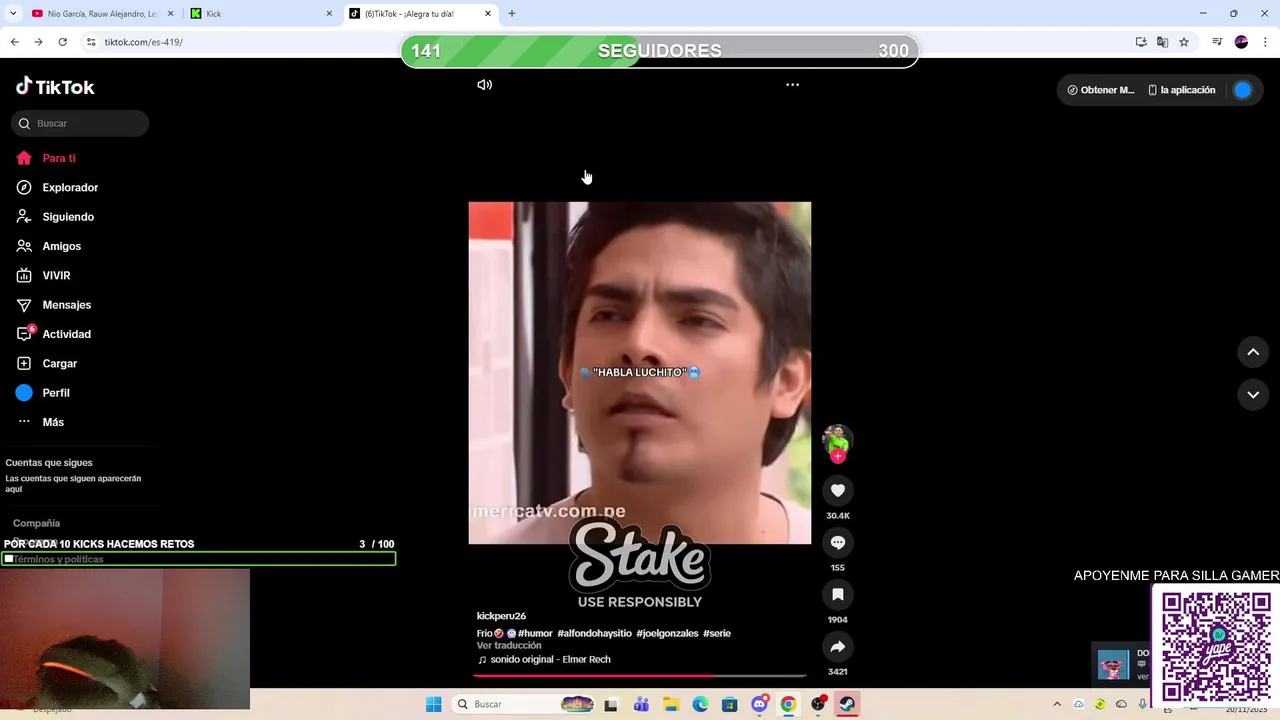Click the #joelgonzales hashtag
1280x720 pixels.
point(667,633)
